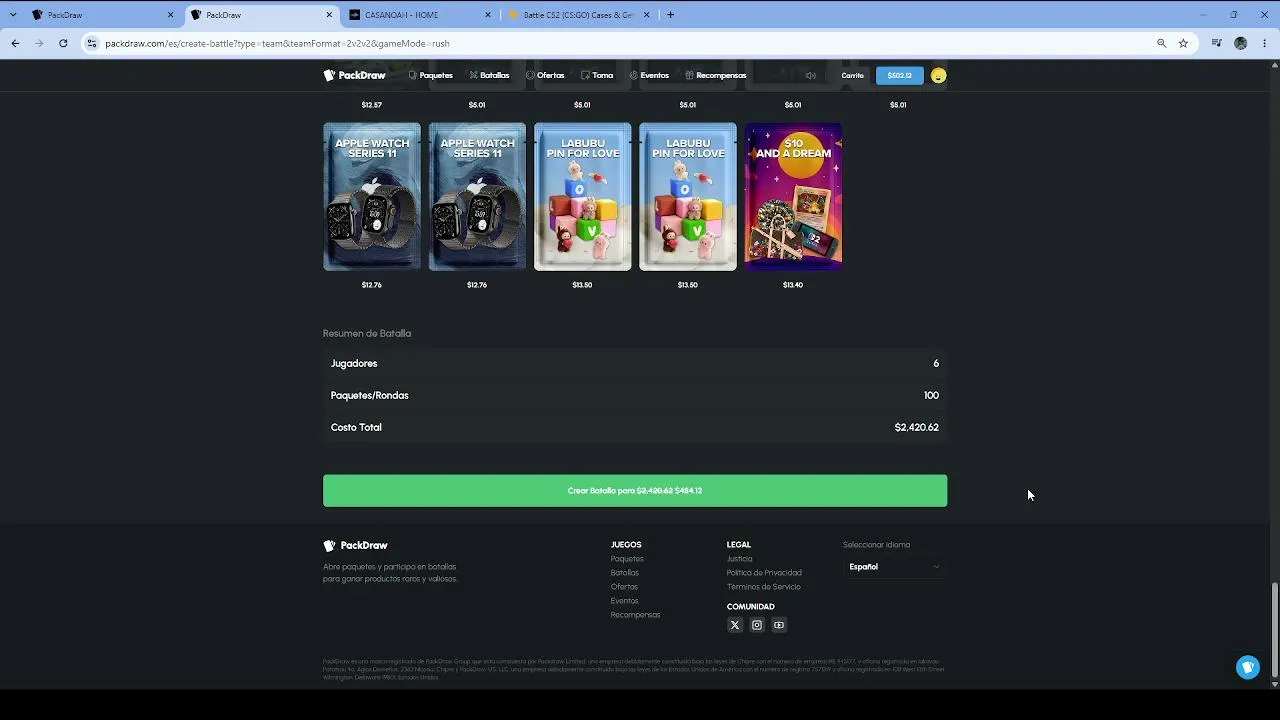This screenshot has width=1280, height=720.
Task: Follow the footer Batallas link
Action: pyautogui.click(x=625, y=573)
